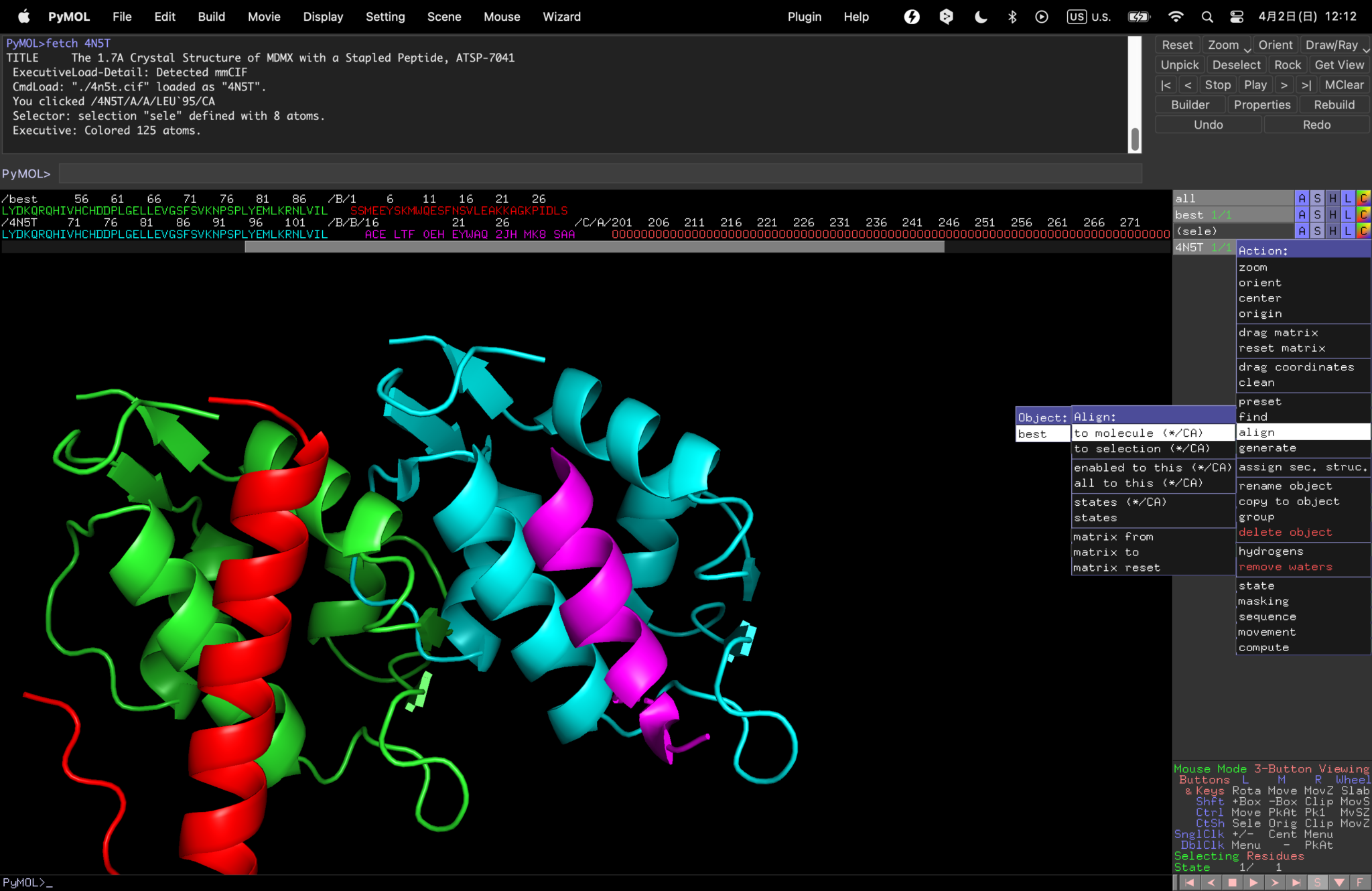Open the down-triangle menu in bottom playback bar
The width and height of the screenshot is (1372, 891).
click(1339, 882)
